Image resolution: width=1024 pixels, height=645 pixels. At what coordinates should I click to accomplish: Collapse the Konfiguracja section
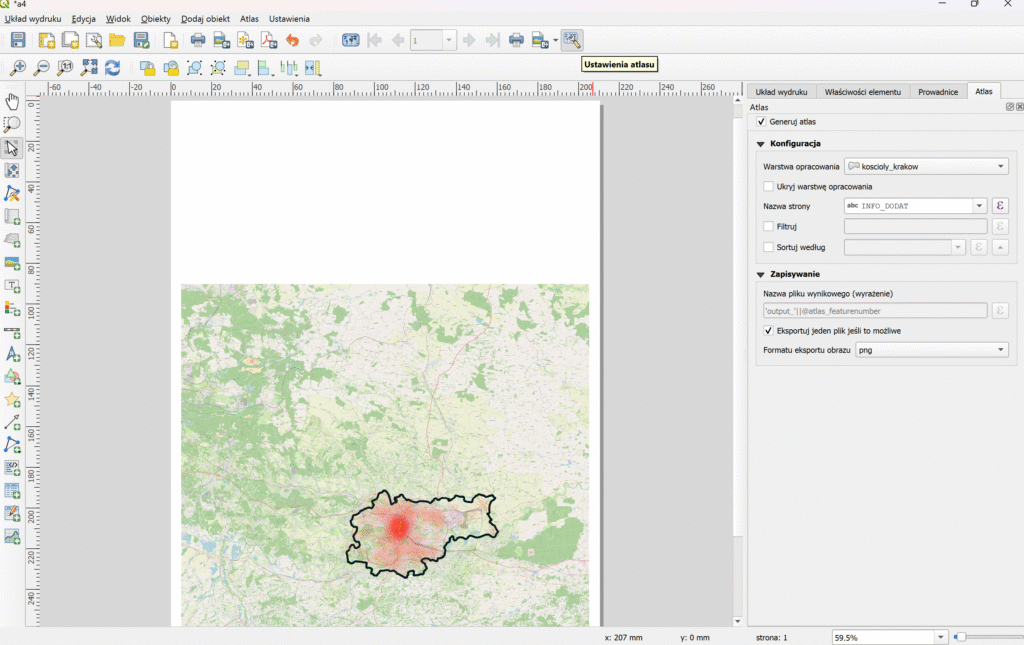click(x=761, y=144)
